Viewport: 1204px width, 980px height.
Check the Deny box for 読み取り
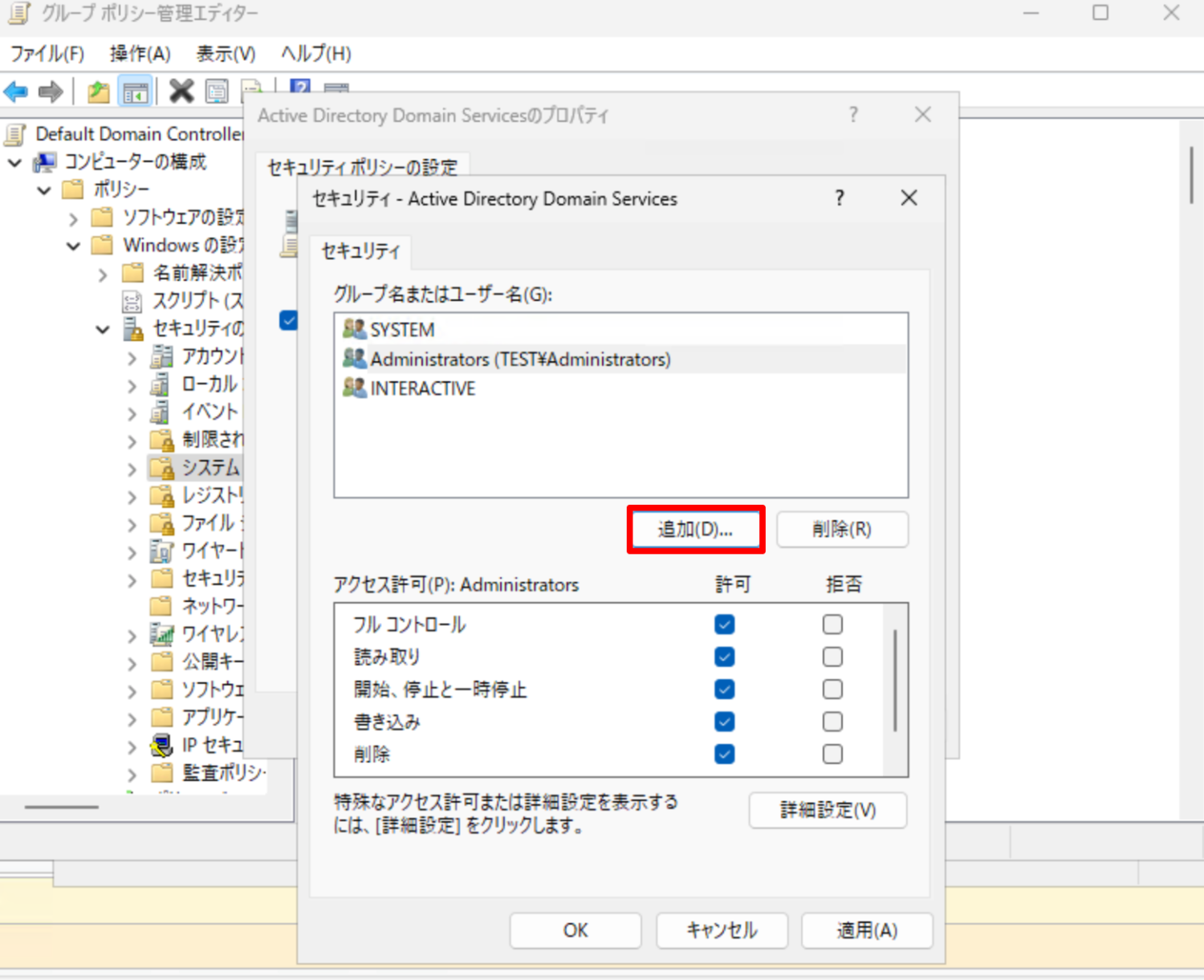pos(832,657)
